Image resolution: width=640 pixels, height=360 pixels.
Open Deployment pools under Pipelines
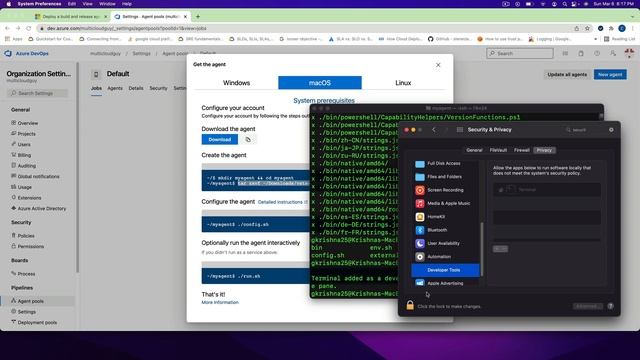tap(37, 322)
